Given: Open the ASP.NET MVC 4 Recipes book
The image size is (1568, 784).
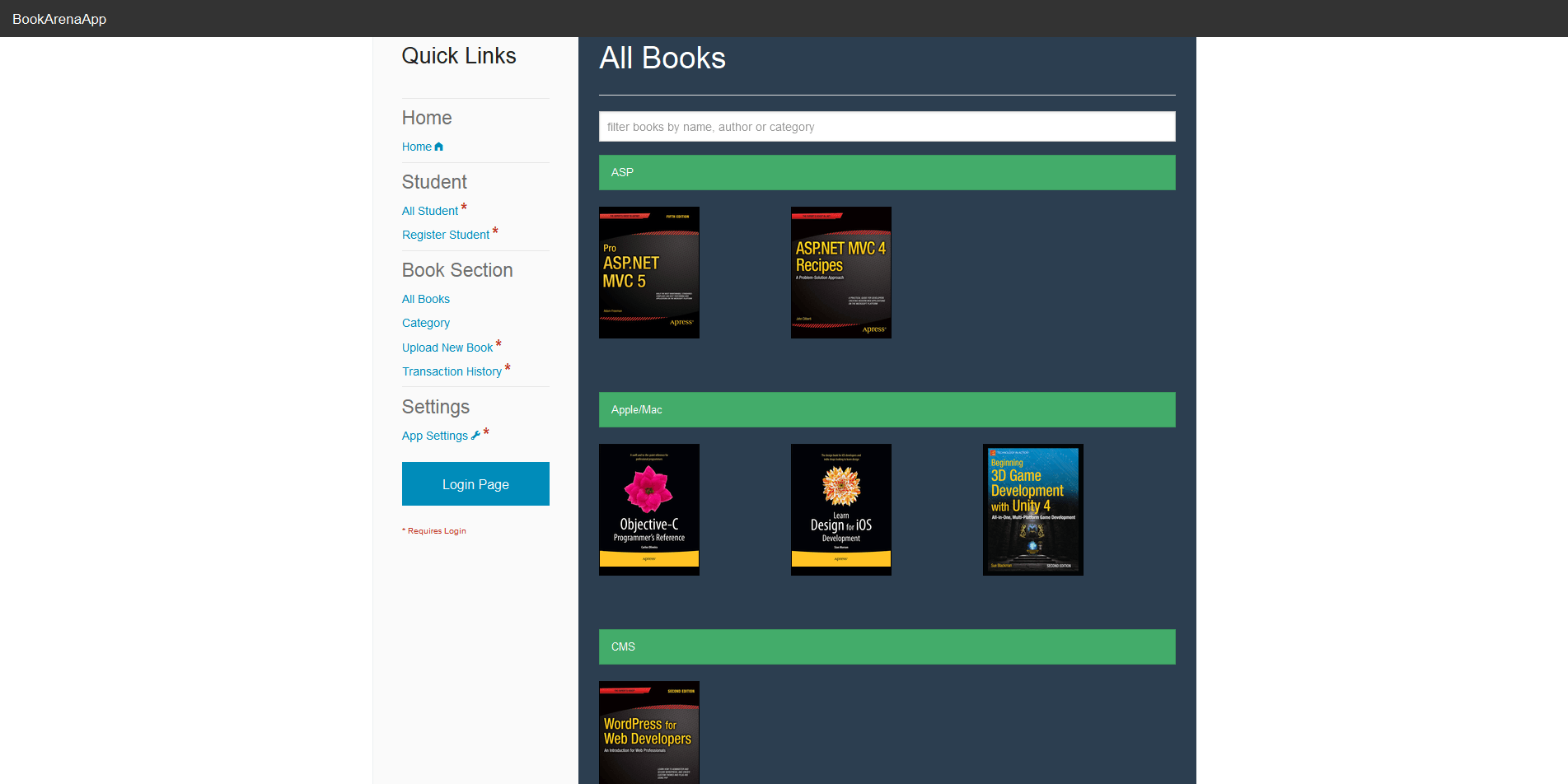Looking at the screenshot, I should click(840, 273).
